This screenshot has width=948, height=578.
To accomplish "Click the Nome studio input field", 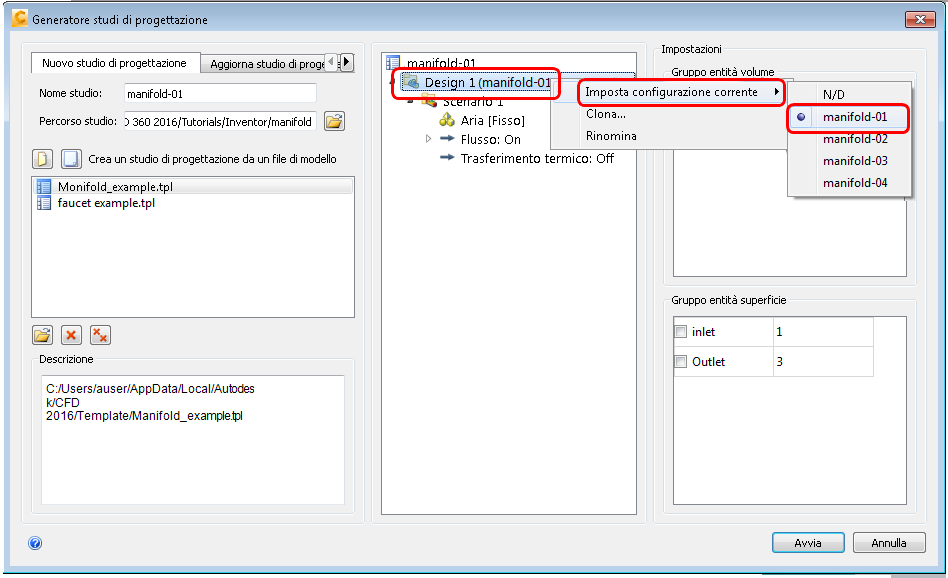I will pyautogui.click(x=220, y=94).
